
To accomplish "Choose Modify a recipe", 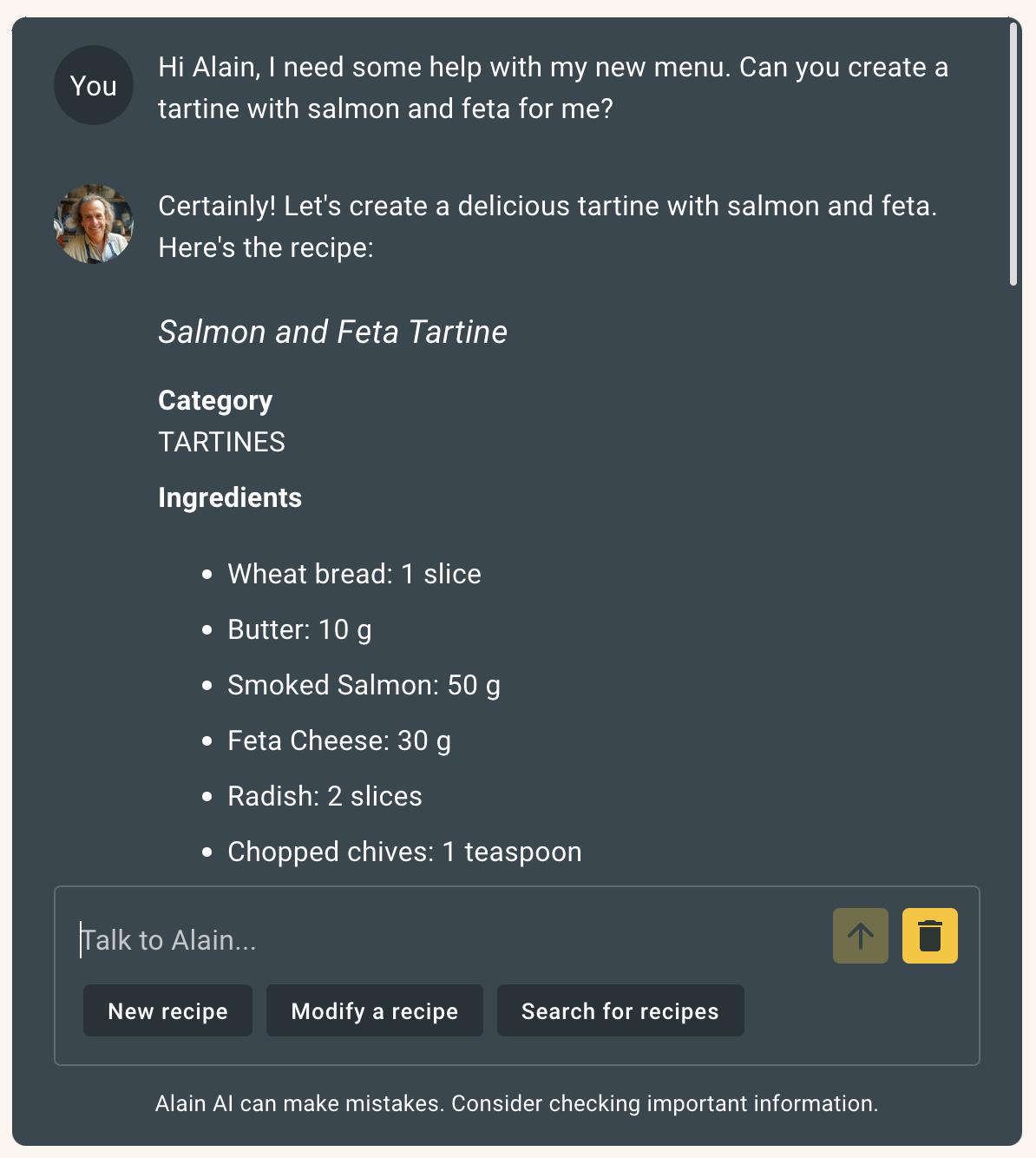I will pos(374,1010).
